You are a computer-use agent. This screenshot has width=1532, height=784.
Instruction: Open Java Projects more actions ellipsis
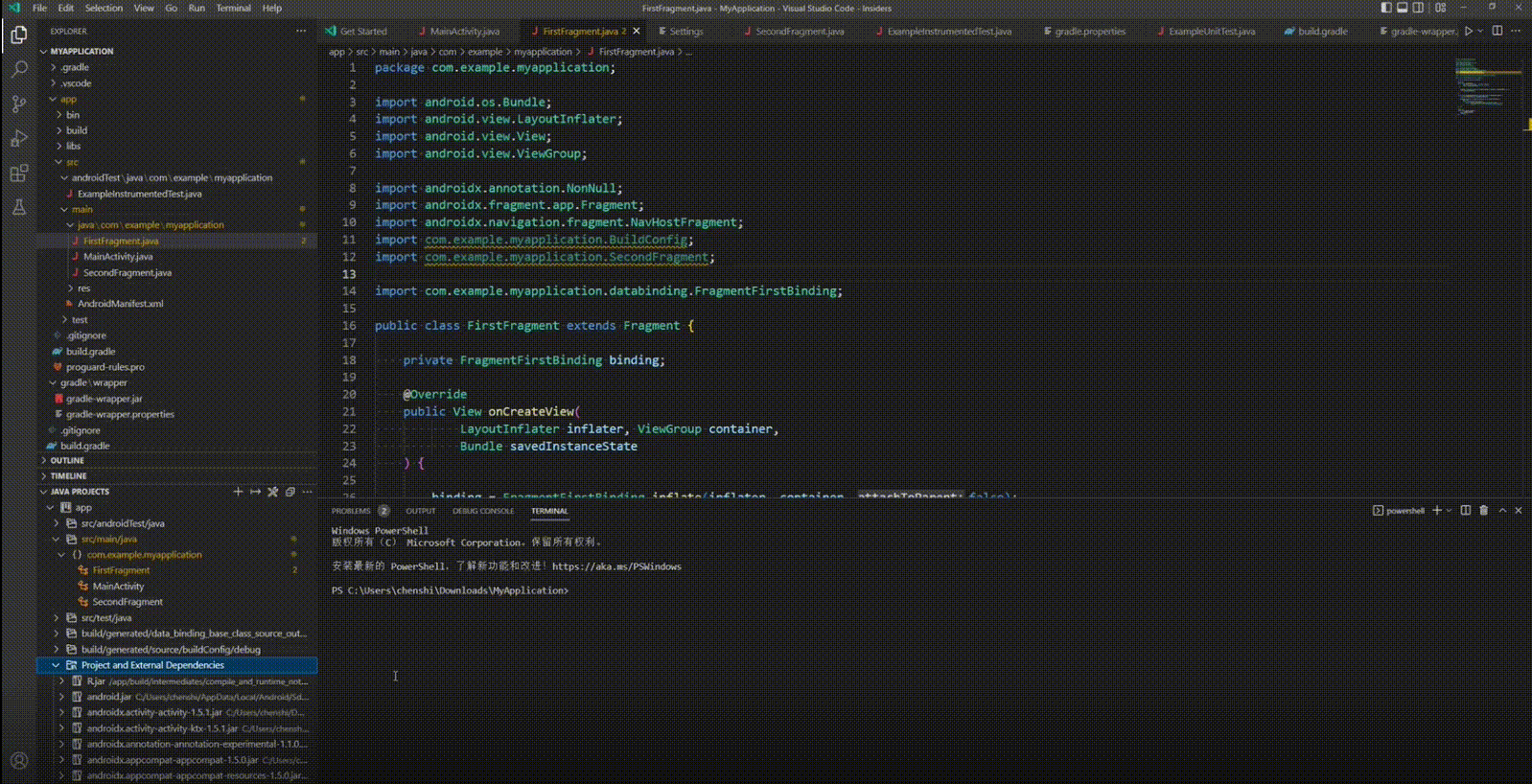click(x=307, y=492)
